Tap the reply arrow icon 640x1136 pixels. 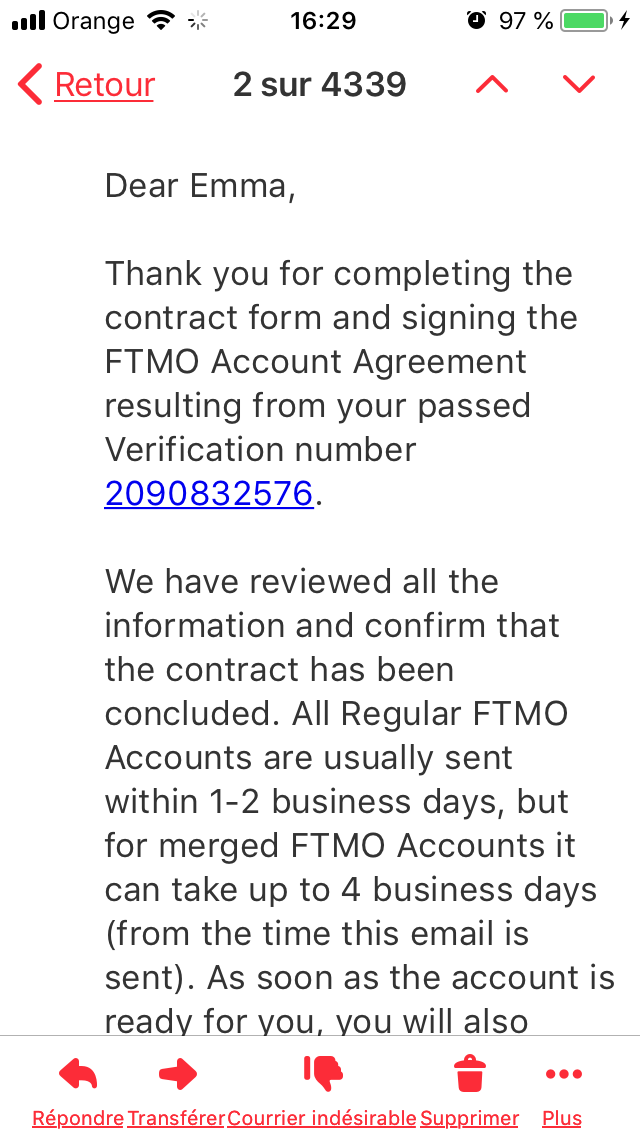(x=78, y=1074)
